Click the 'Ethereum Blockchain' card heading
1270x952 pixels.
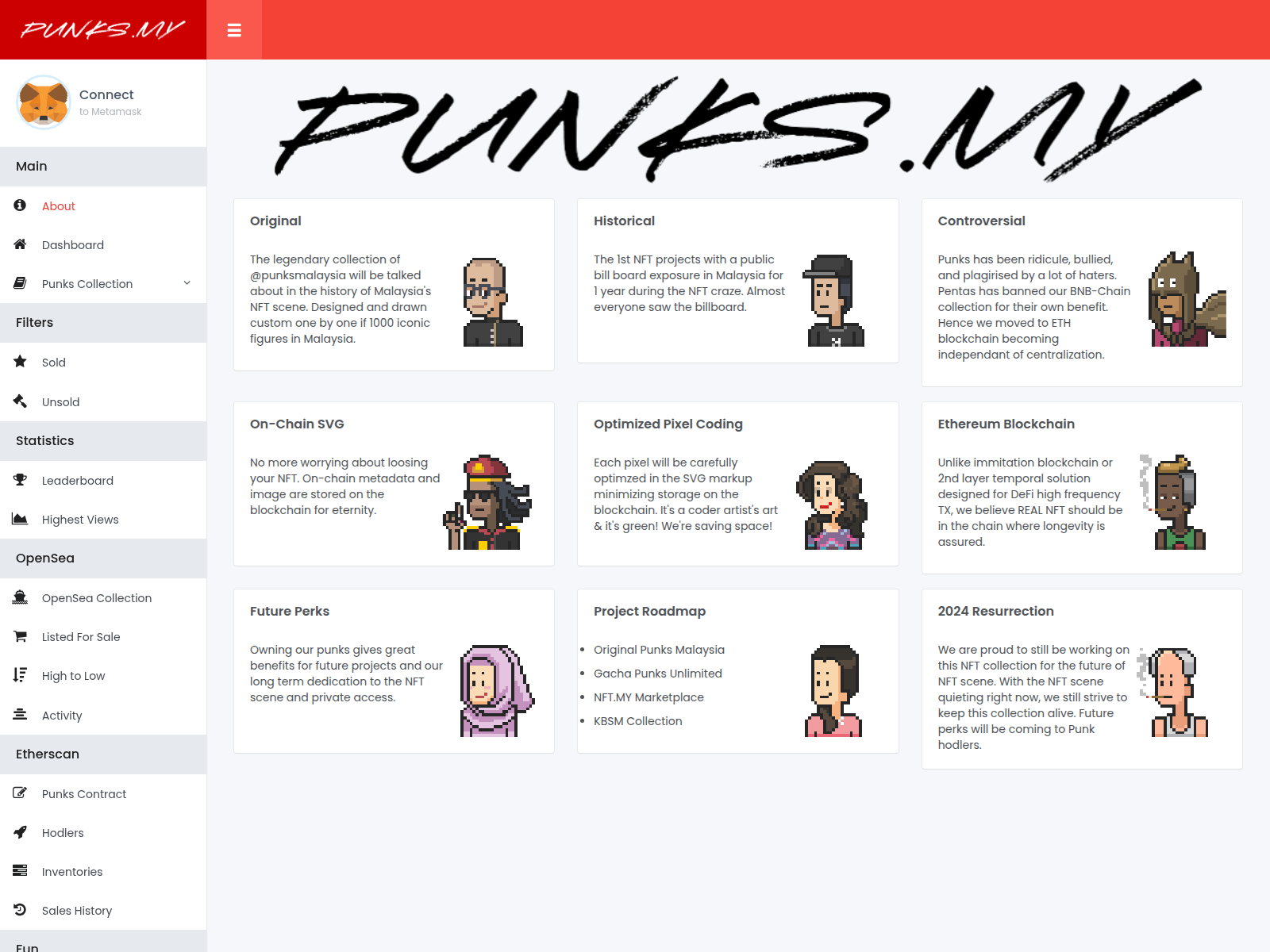[x=1006, y=424]
